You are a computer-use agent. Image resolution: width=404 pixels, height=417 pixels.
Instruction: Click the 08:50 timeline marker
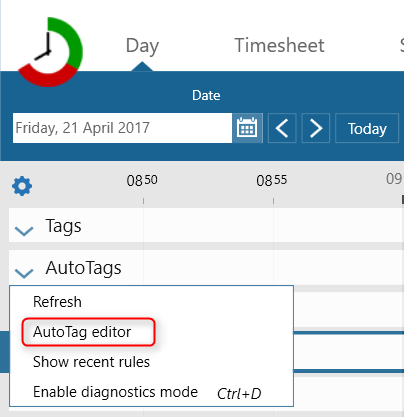point(142,180)
